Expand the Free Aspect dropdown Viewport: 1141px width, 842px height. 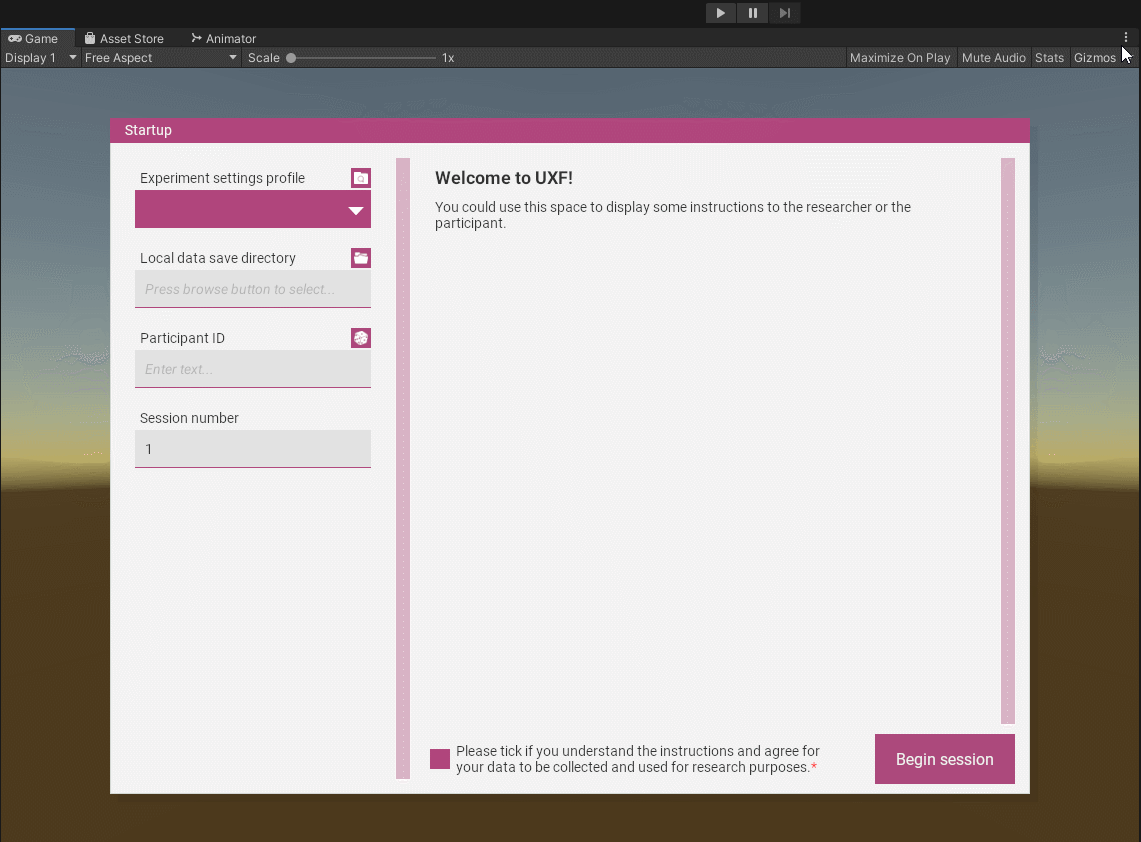coord(161,58)
